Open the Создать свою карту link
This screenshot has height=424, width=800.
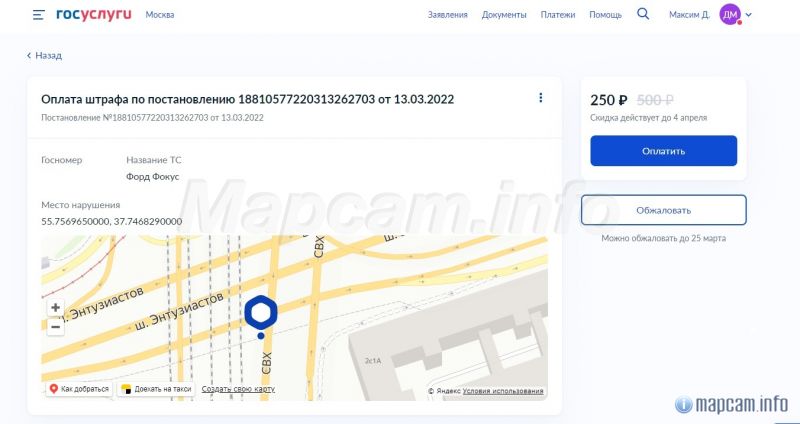[x=238, y=389]
